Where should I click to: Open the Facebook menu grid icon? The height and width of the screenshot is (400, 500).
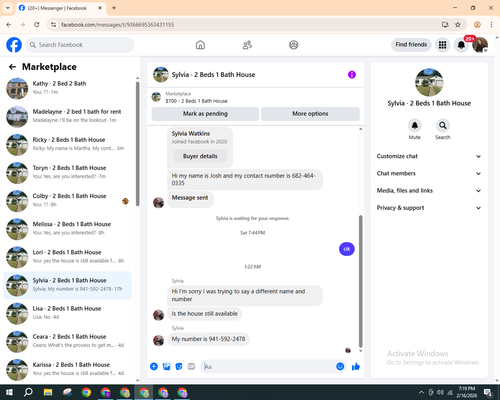[x=442, y=45]
